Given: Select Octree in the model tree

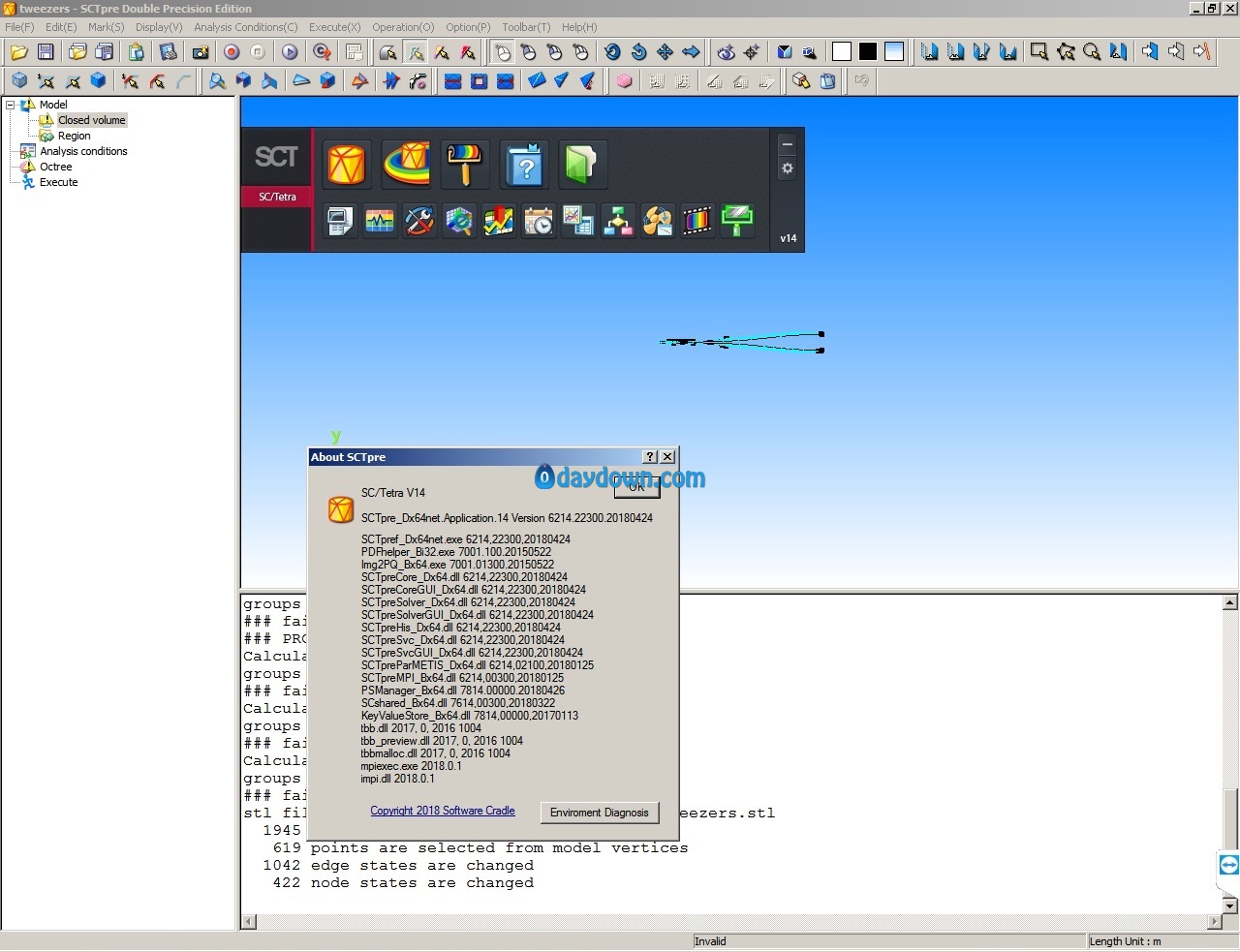Looking at the screenshot, I should pos(56,167).
